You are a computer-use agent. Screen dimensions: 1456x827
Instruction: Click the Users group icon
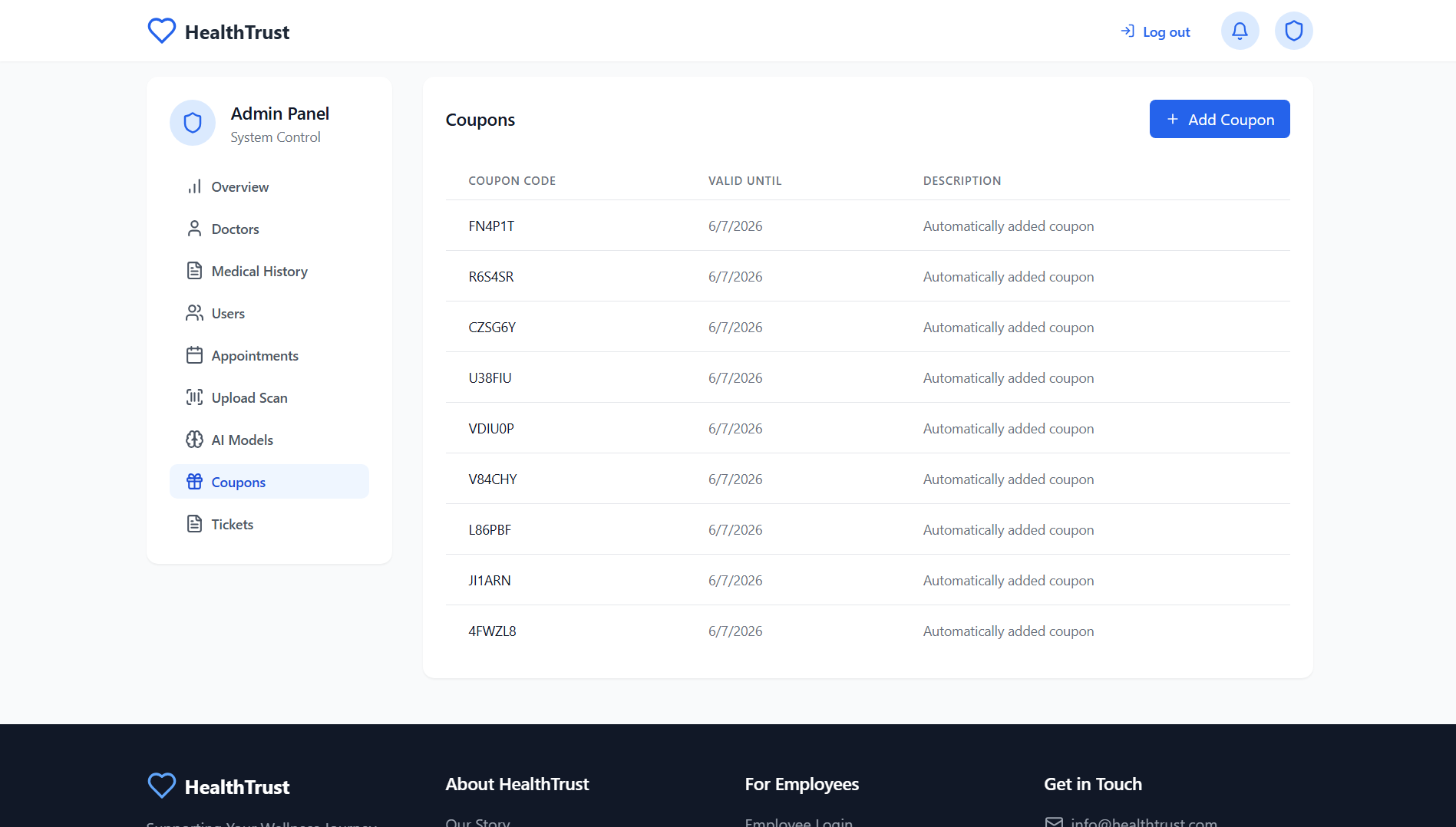click(194, 313)
